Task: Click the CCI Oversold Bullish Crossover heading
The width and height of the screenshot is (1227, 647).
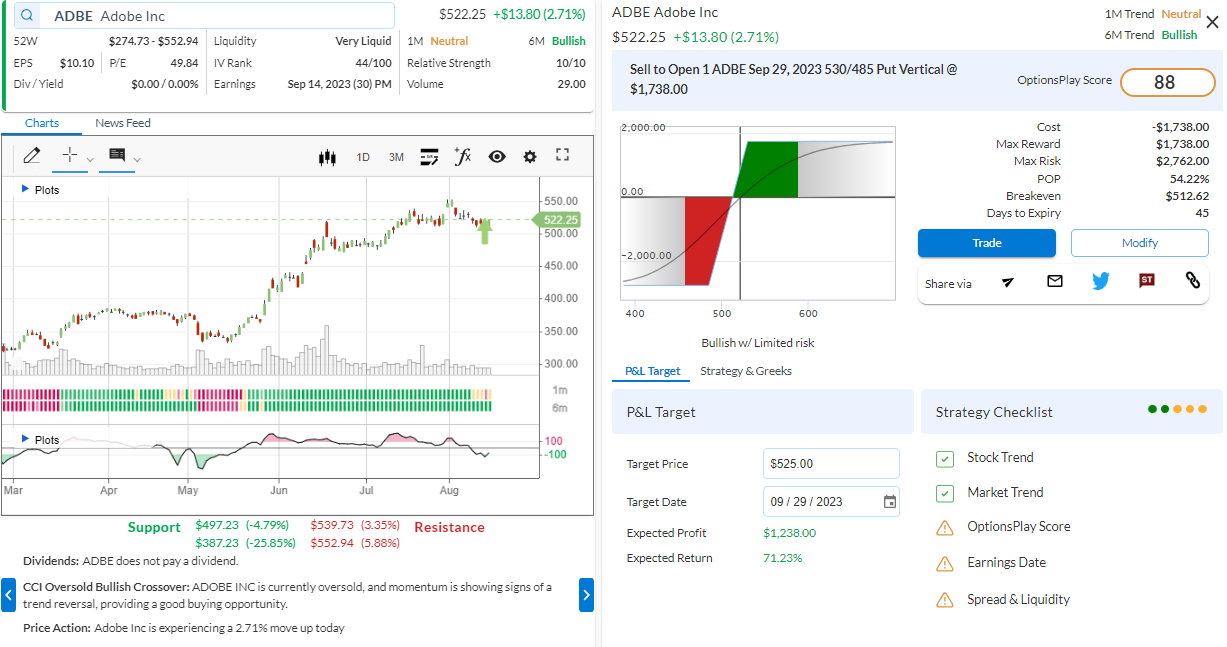Action: [x=105, y=587]
